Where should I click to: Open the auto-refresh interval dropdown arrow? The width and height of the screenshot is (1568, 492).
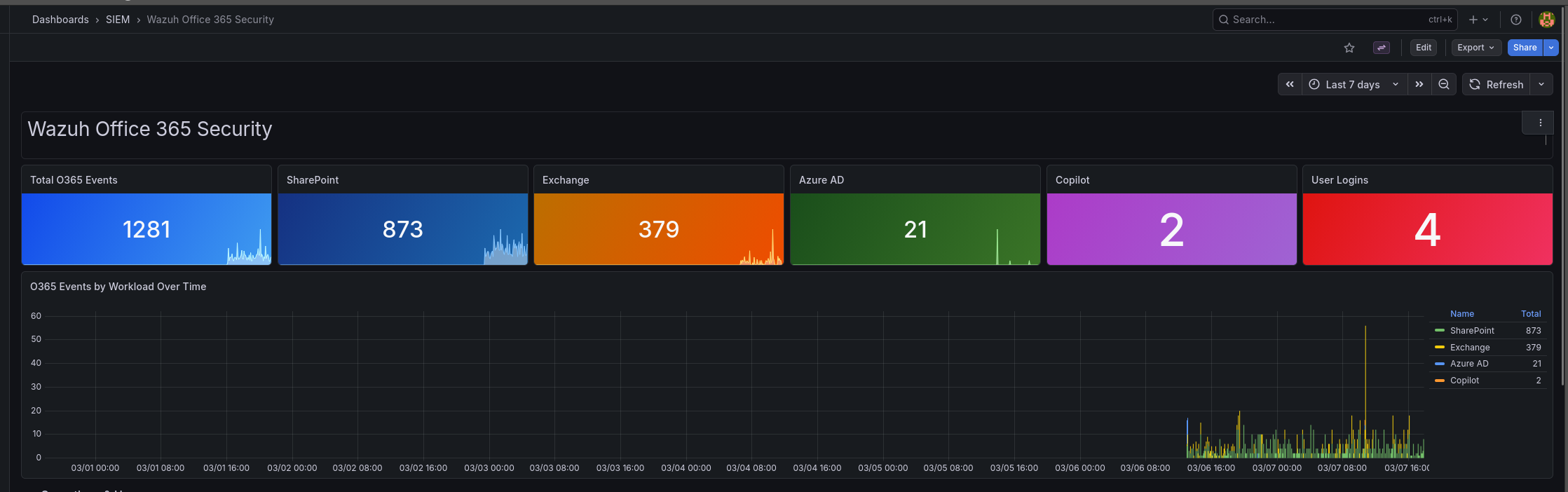coord(1541,84)
